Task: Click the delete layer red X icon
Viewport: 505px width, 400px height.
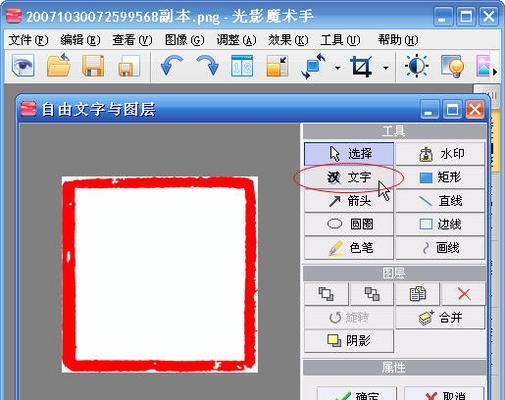Action: (x=463, y=294)
